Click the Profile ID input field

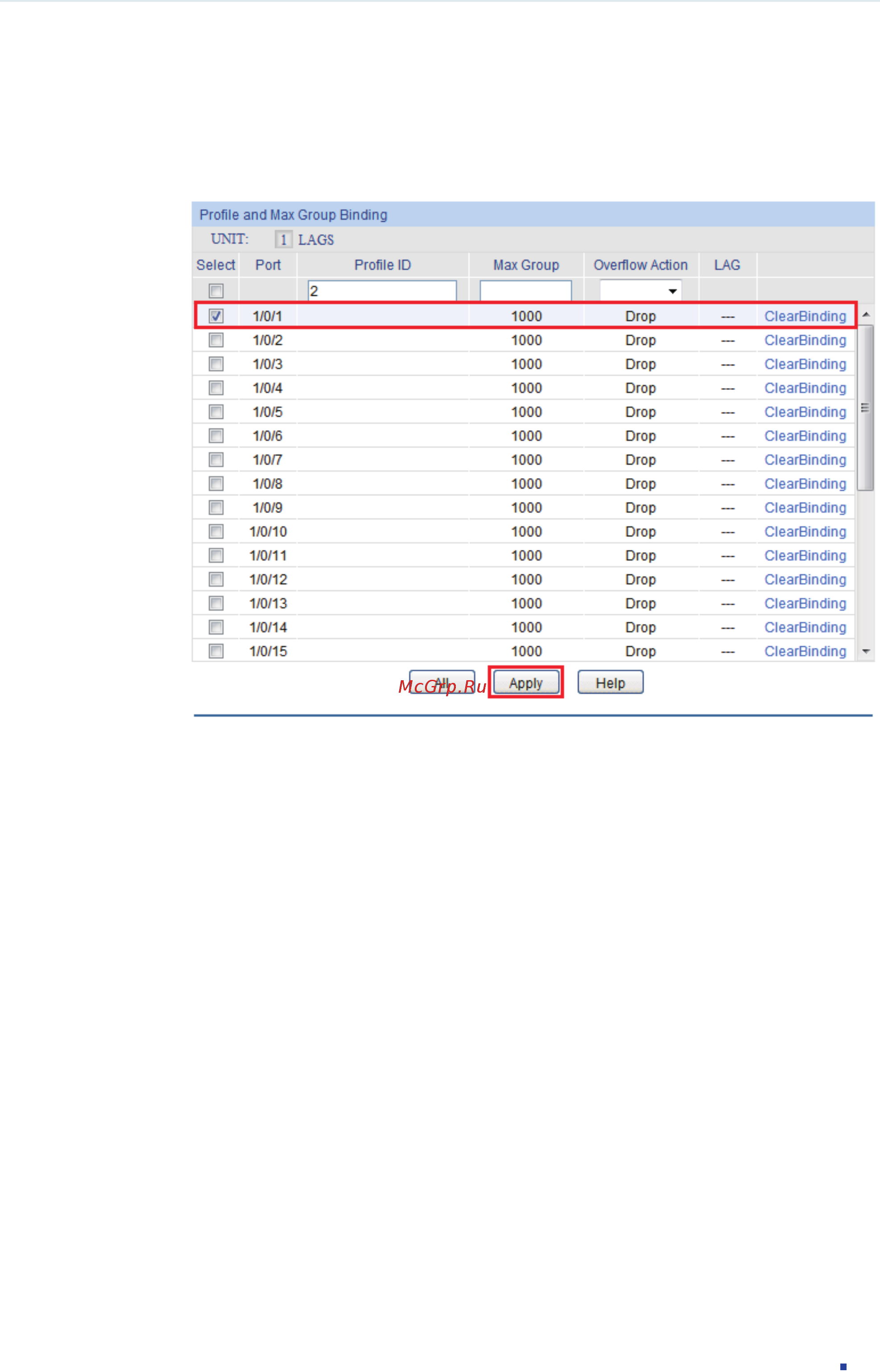click(382, 291)
